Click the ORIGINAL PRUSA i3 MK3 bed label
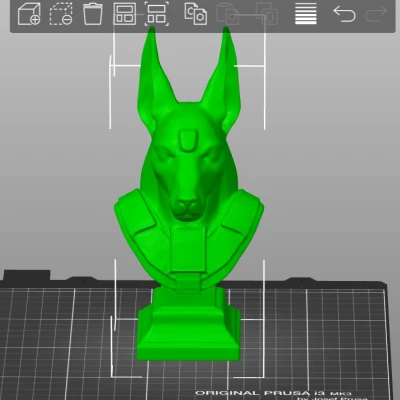 coord(273,393)
